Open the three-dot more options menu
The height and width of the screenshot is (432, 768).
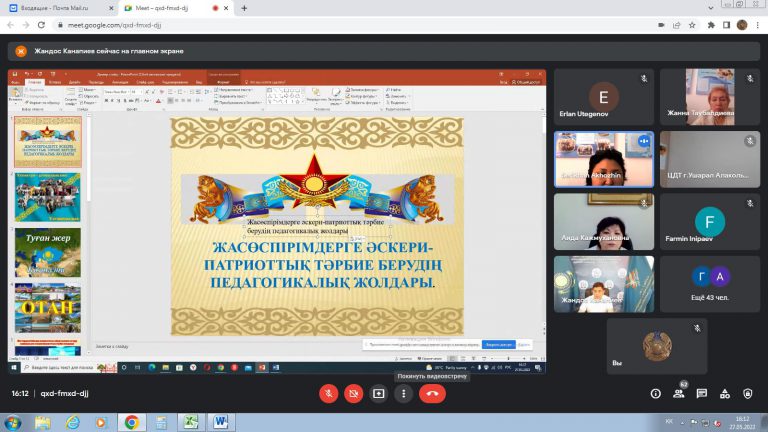[x=404, y=394]
